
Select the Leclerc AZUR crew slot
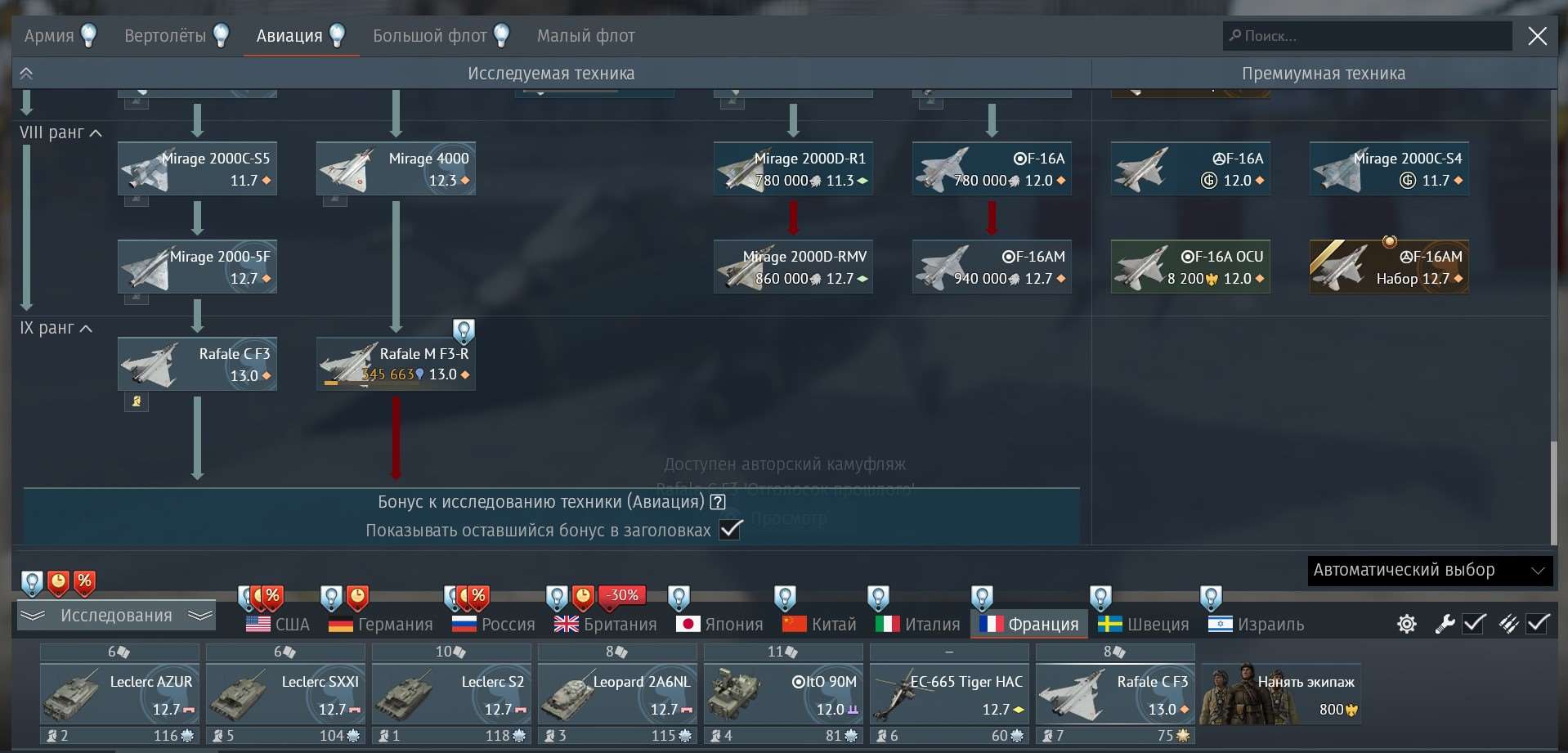point(119,693)
